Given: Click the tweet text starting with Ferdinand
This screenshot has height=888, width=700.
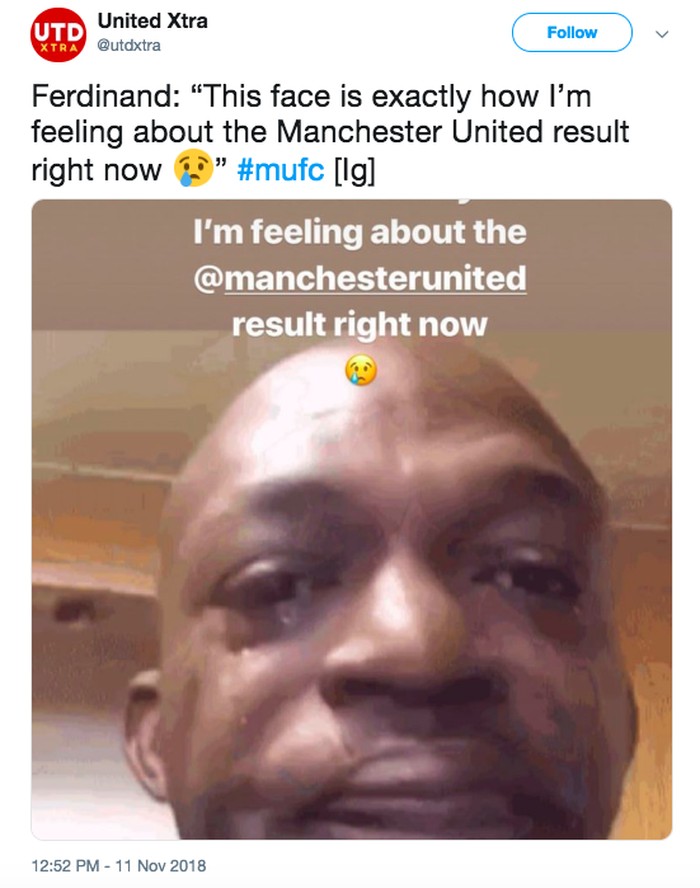Looking at the screenshot, I should pyautogui.click(x=330, y=133).
